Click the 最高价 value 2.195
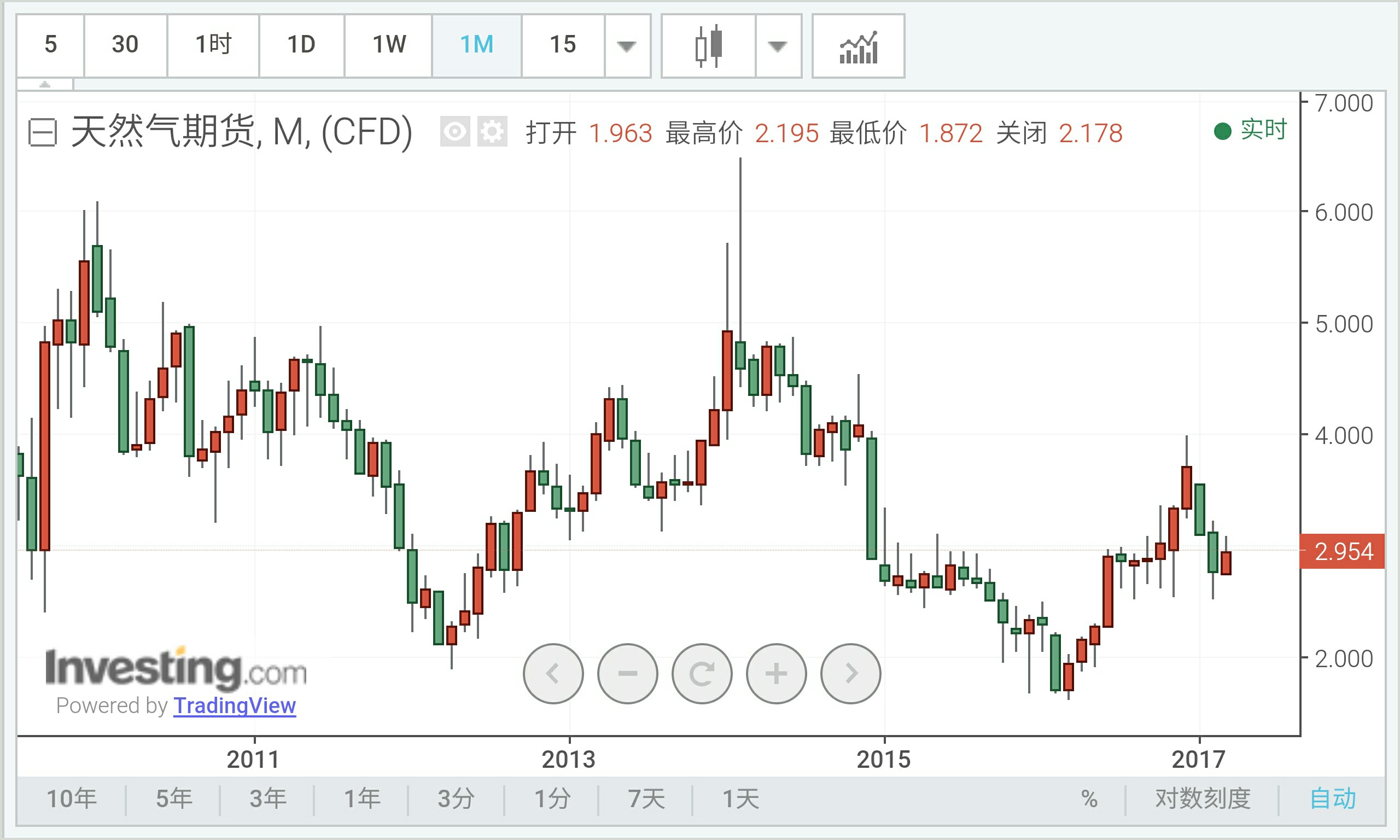The height and width of the screenshot is (840, 1400). 787,133
